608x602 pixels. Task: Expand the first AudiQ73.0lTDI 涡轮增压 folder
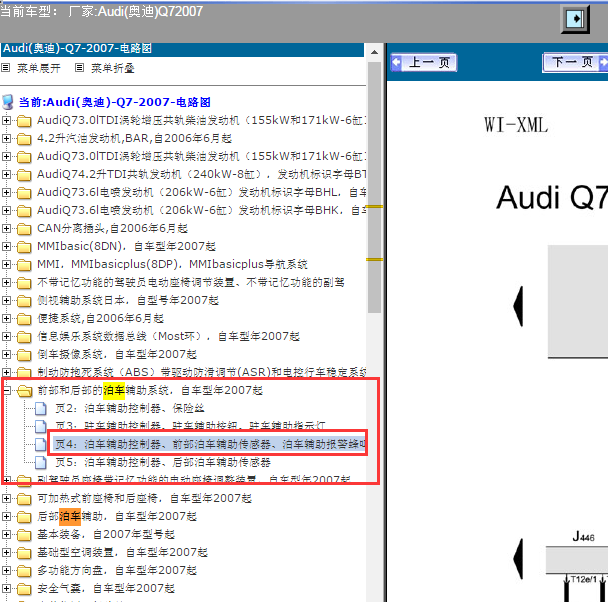[x=6, y=120]
